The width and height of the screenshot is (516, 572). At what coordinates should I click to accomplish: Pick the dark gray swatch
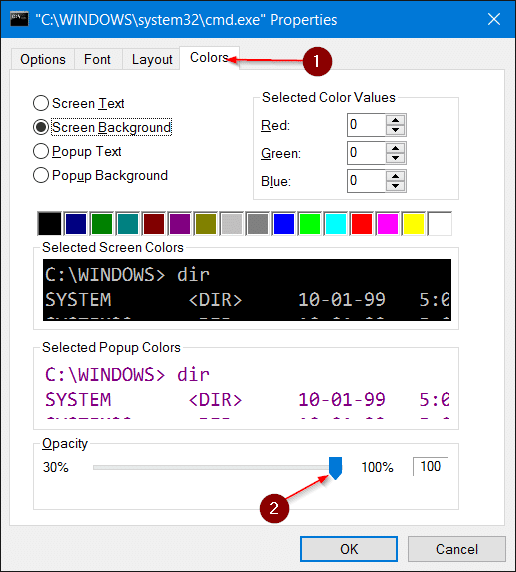pyautogui.click(x=258, y=224)
